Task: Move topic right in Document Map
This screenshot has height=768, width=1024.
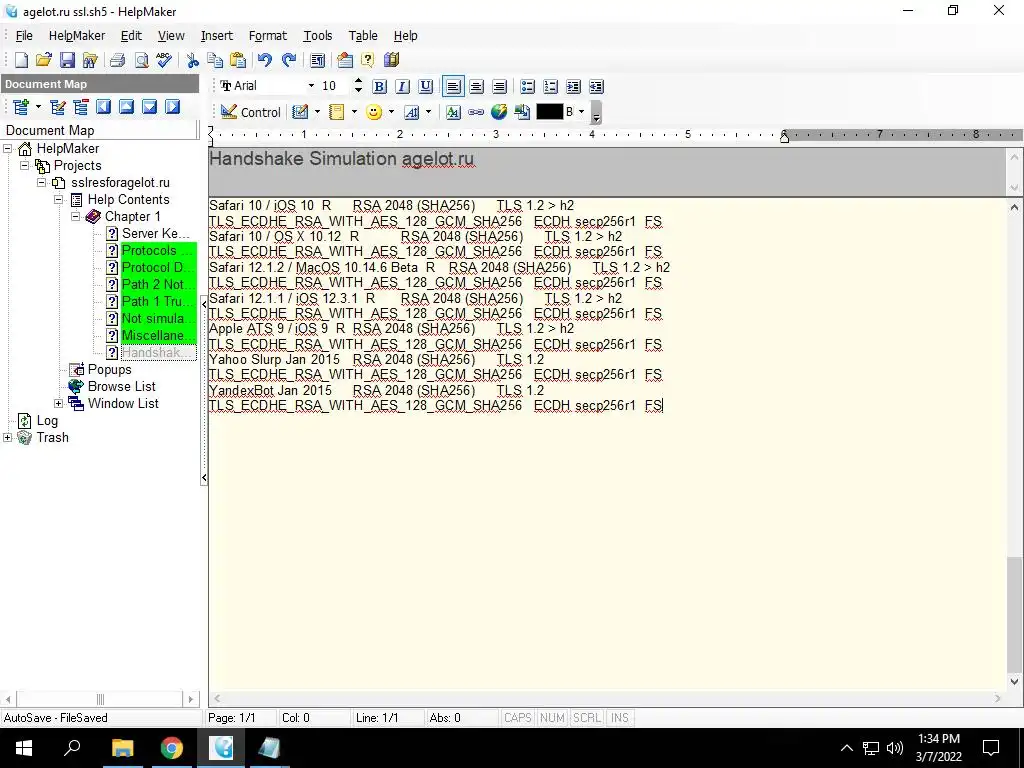Action: click(172, 106)
